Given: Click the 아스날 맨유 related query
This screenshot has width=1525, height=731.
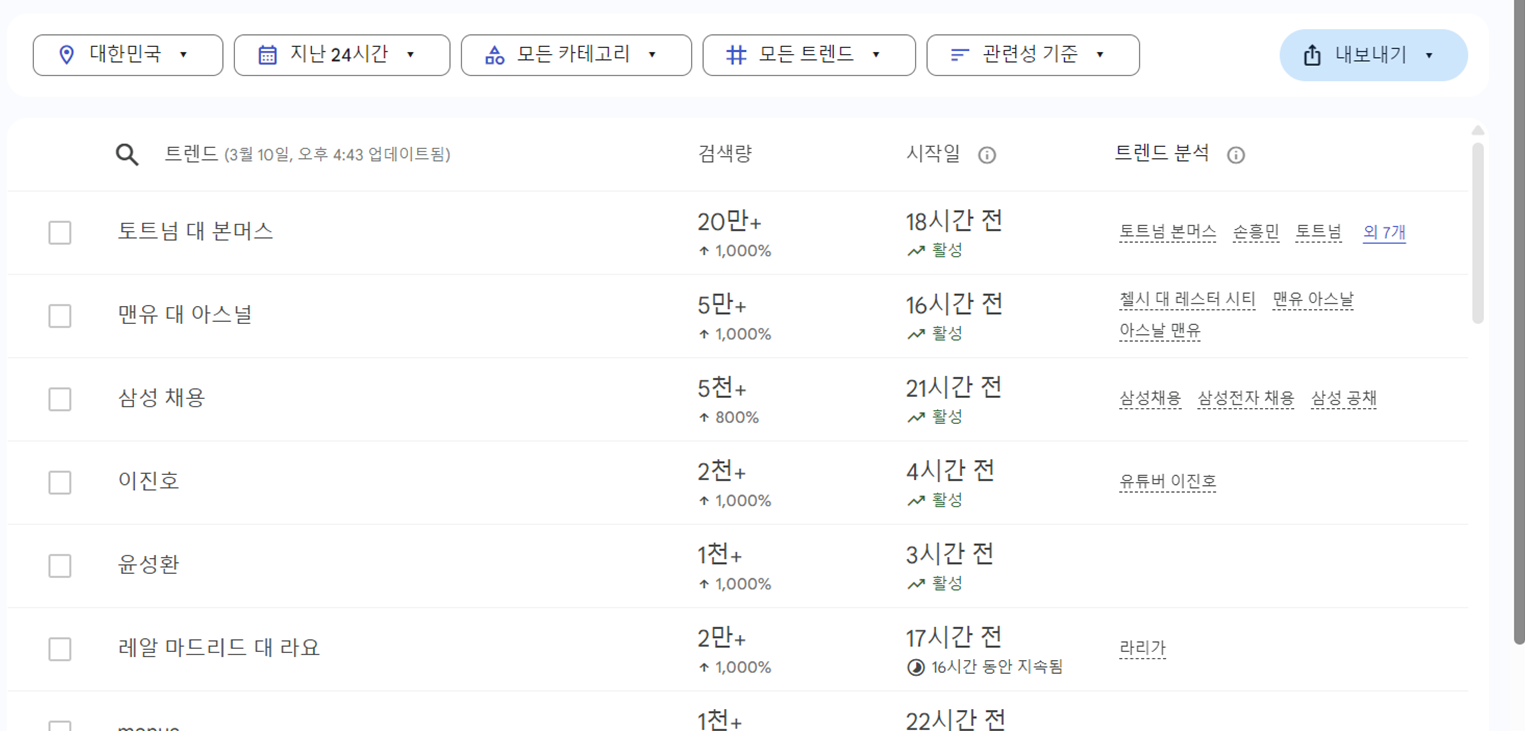Looking at the screenshot, I should click(x=1160, y=330).
